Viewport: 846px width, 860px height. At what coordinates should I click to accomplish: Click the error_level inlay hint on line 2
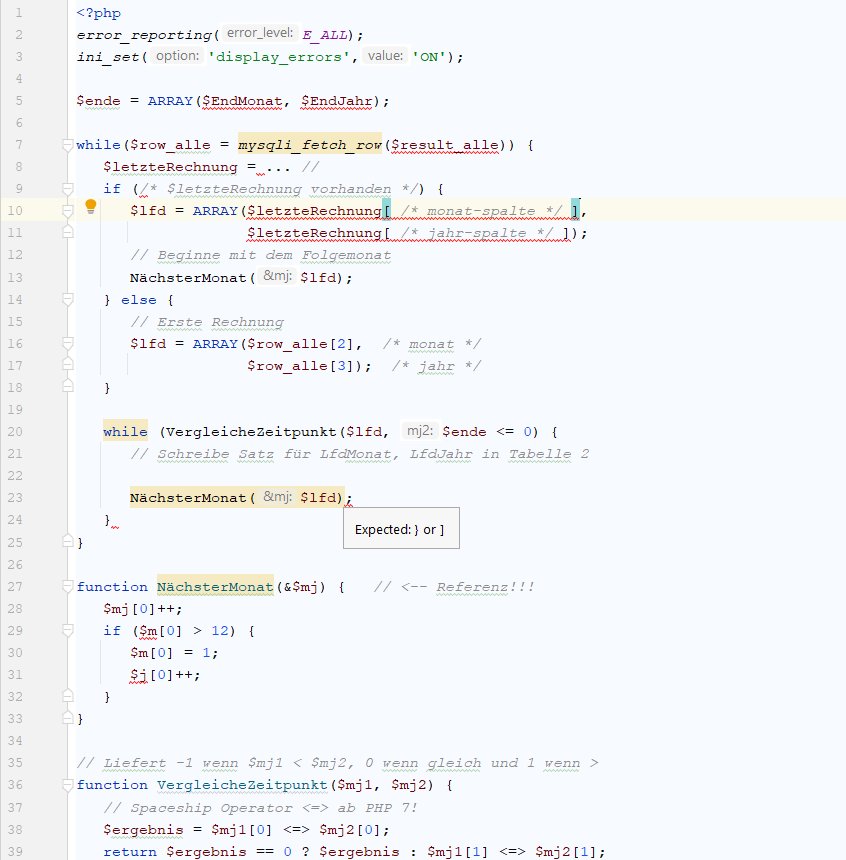coord(258,33)
